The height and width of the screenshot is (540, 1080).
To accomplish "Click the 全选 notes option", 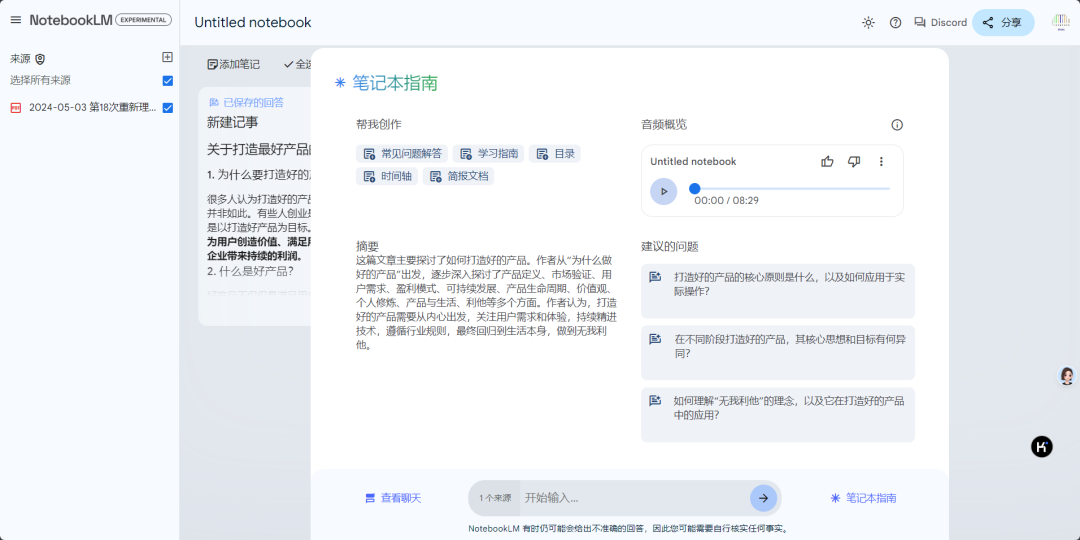I will click(x=298, y=64).
